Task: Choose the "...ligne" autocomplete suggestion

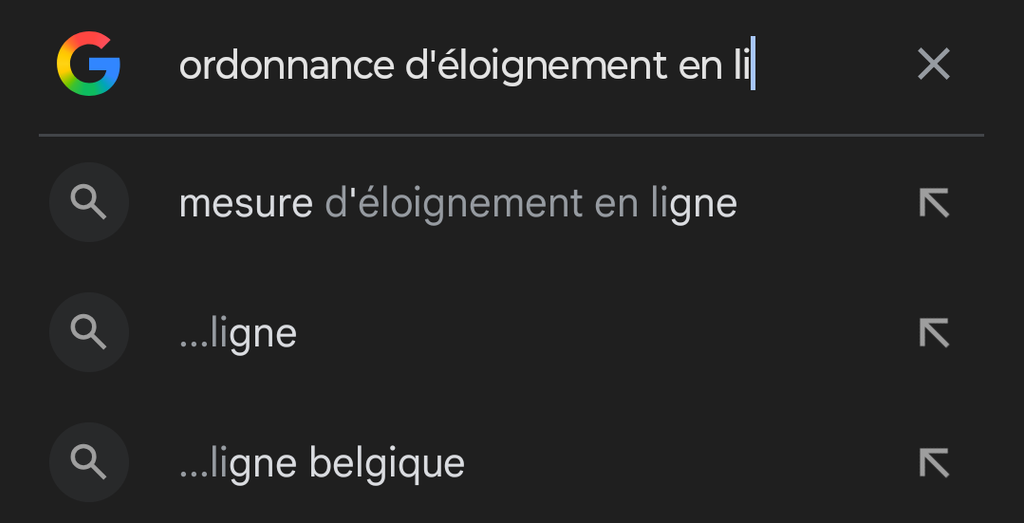Action: coord(238,334)
